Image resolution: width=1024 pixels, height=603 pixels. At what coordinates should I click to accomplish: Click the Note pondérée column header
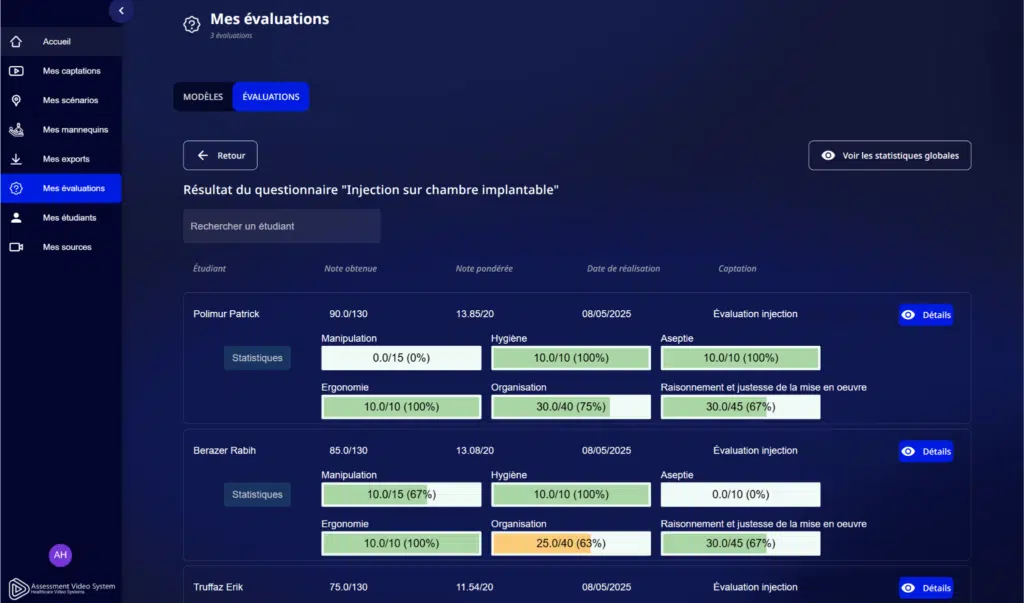(484, 269)
